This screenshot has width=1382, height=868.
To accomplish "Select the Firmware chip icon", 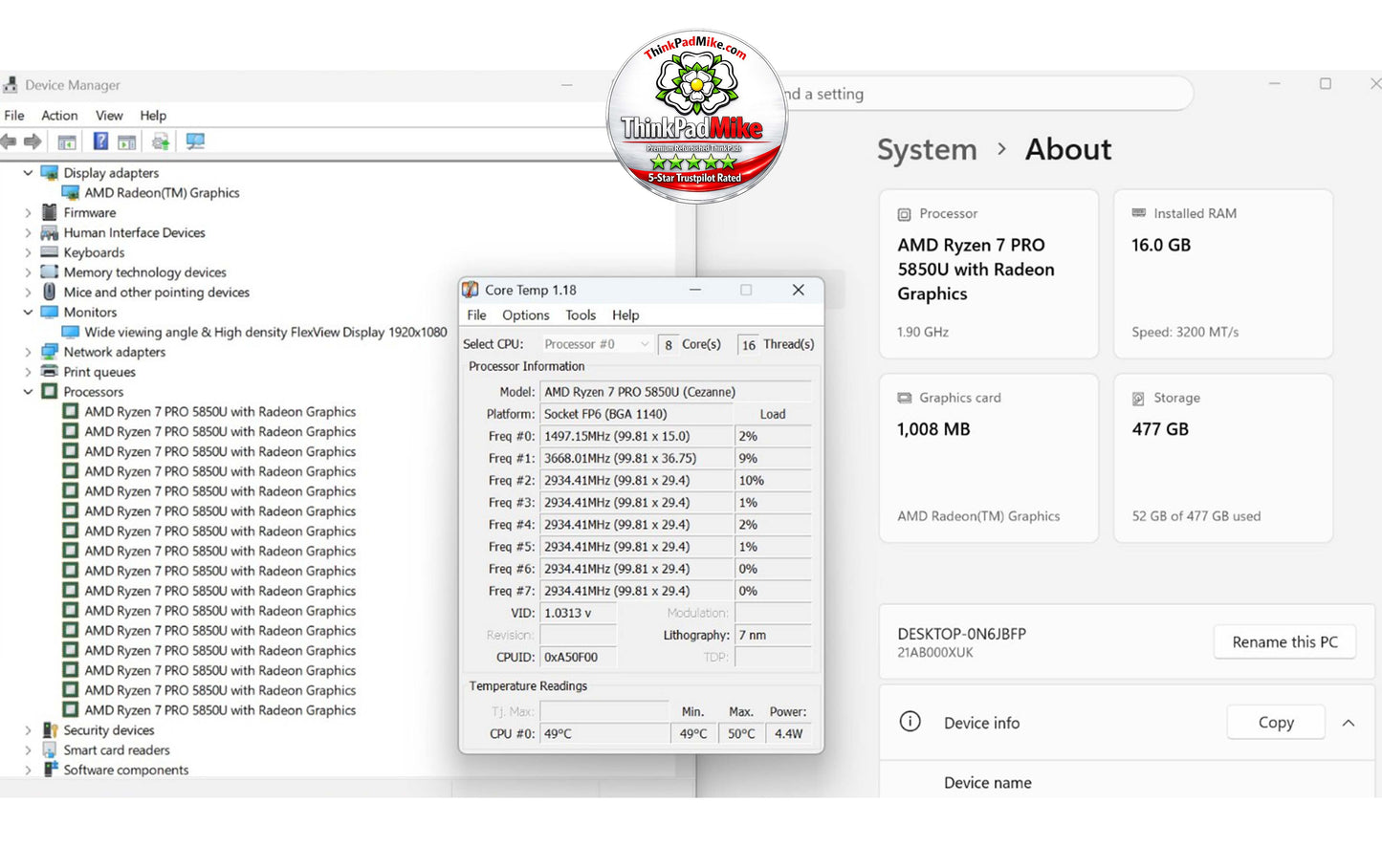I will coord(50,213).
